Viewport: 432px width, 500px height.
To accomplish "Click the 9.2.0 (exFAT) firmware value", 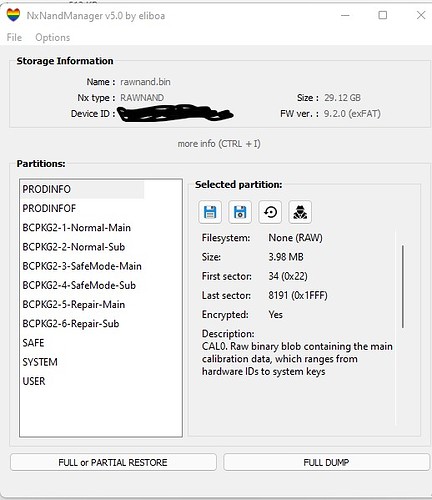I will click(x=352, y=114).
